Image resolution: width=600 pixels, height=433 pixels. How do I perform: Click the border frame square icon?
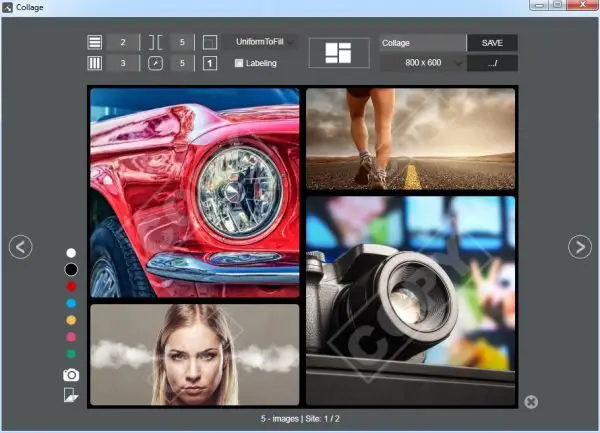click(x=210, y=42)
